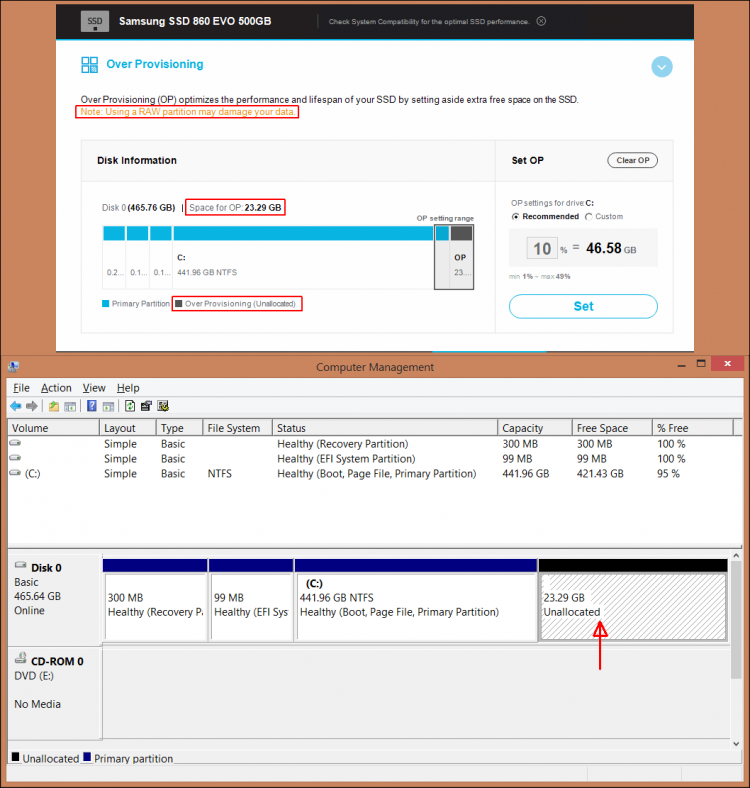
Task: Click the vertical scrollbar thumb in disk map
Action: (736, 620)
